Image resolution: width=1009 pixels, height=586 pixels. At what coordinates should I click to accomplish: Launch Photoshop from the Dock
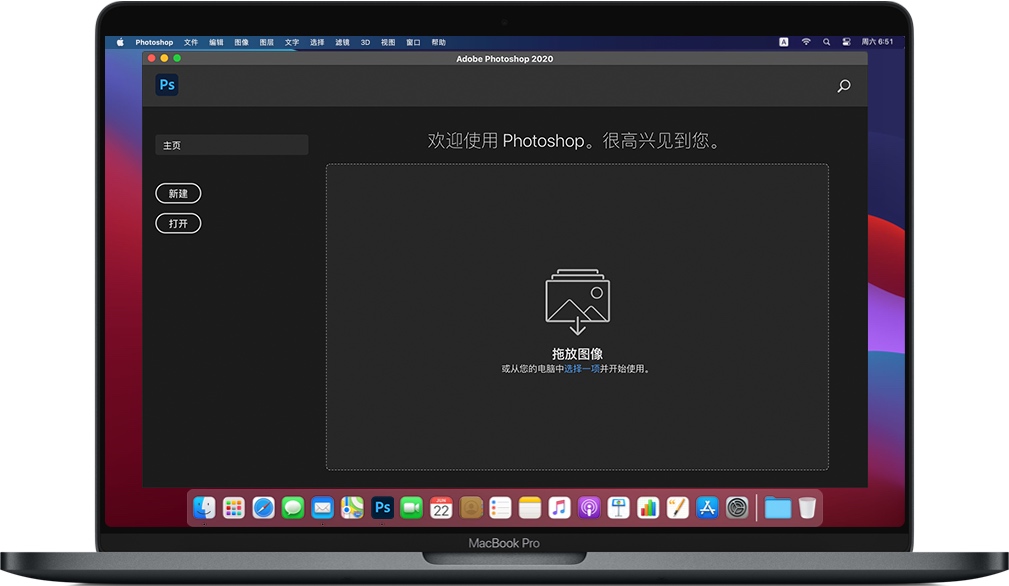click(x=382, y=508)
